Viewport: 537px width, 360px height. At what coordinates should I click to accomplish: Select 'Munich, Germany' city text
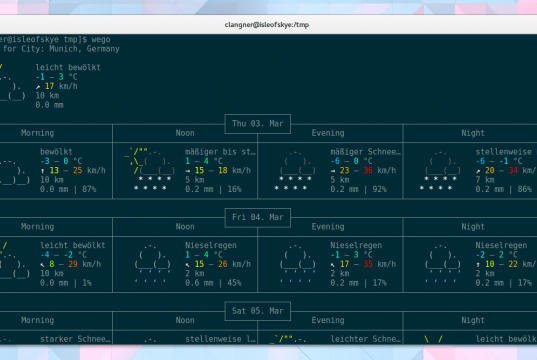click(x=84, y=49)
